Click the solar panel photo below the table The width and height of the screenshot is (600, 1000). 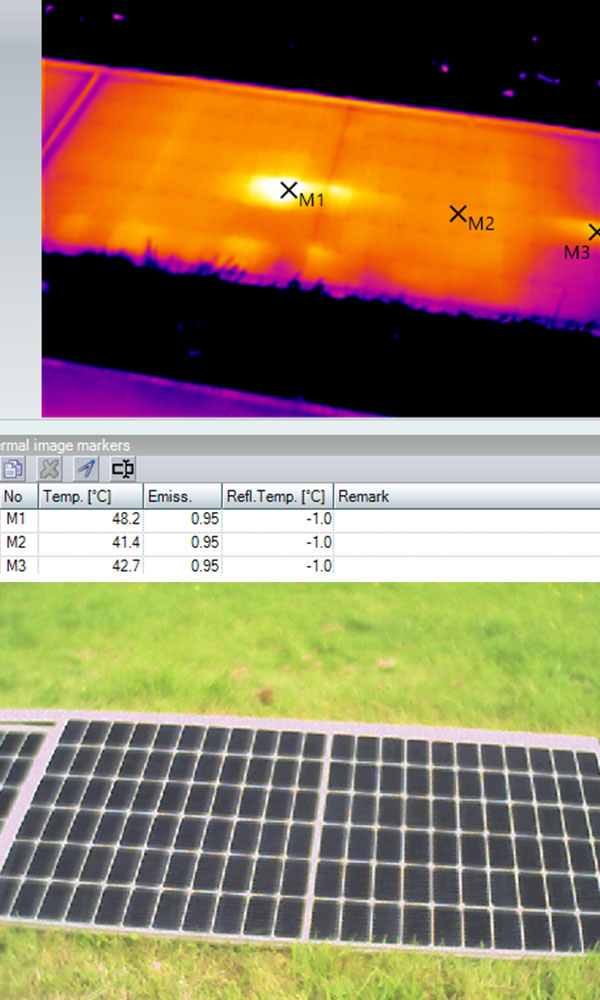[300, 791]
